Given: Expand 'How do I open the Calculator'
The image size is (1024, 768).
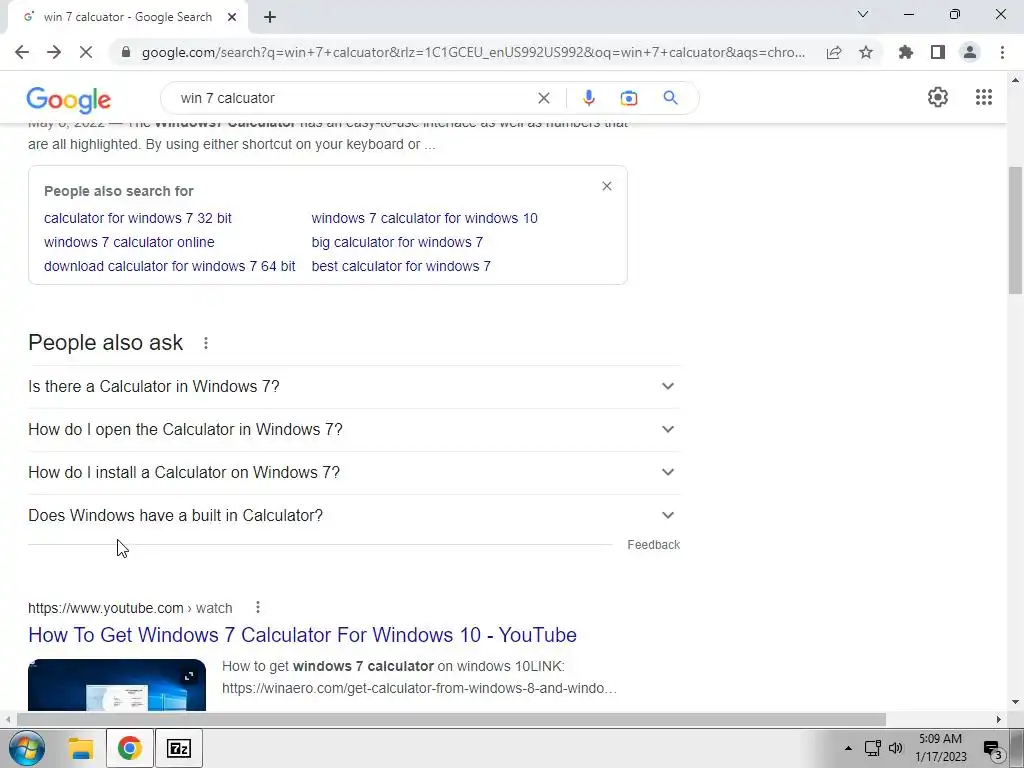Looking at the screenshot, I should (354, 430).
